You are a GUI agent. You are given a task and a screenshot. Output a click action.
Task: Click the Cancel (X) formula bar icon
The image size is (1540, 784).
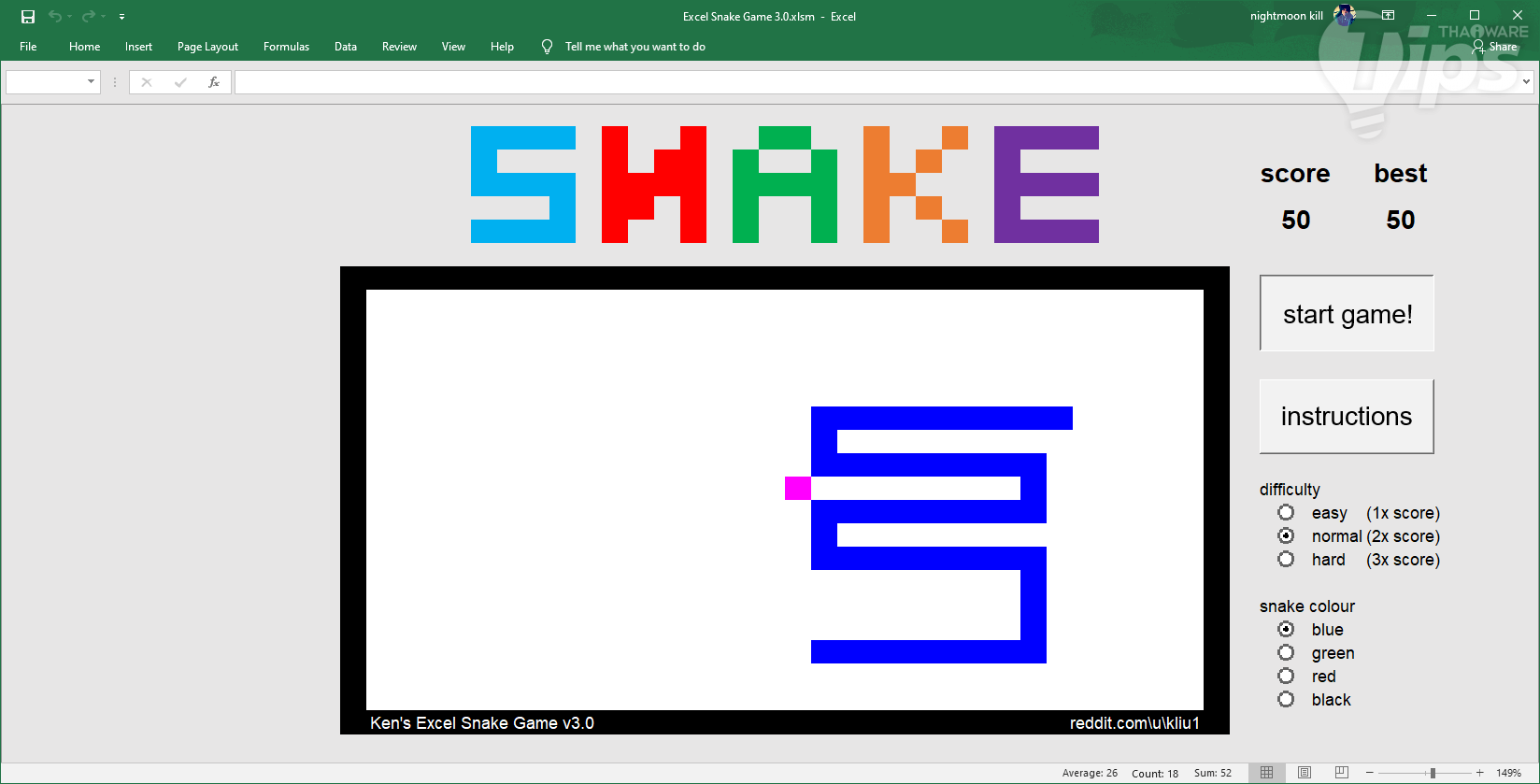(147, 82)
